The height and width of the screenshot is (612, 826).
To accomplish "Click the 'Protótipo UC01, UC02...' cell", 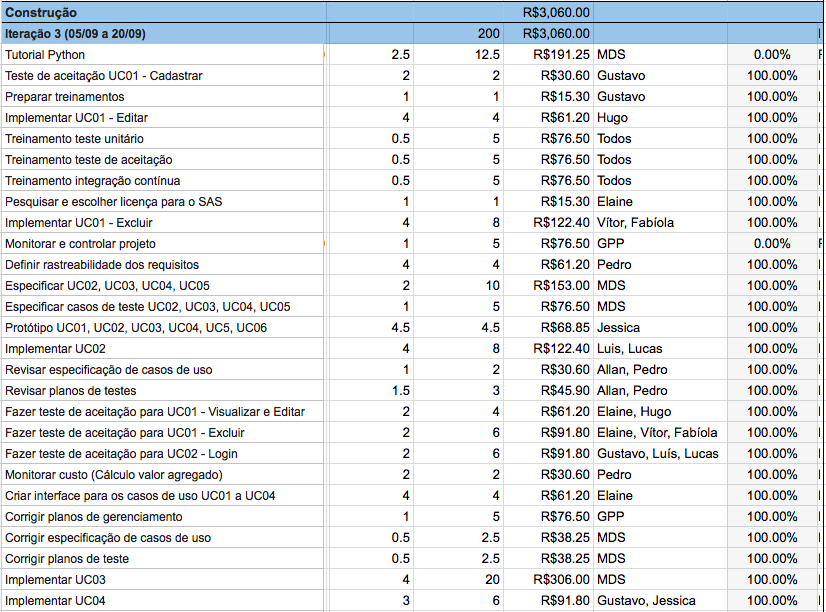I will [162, 328].
